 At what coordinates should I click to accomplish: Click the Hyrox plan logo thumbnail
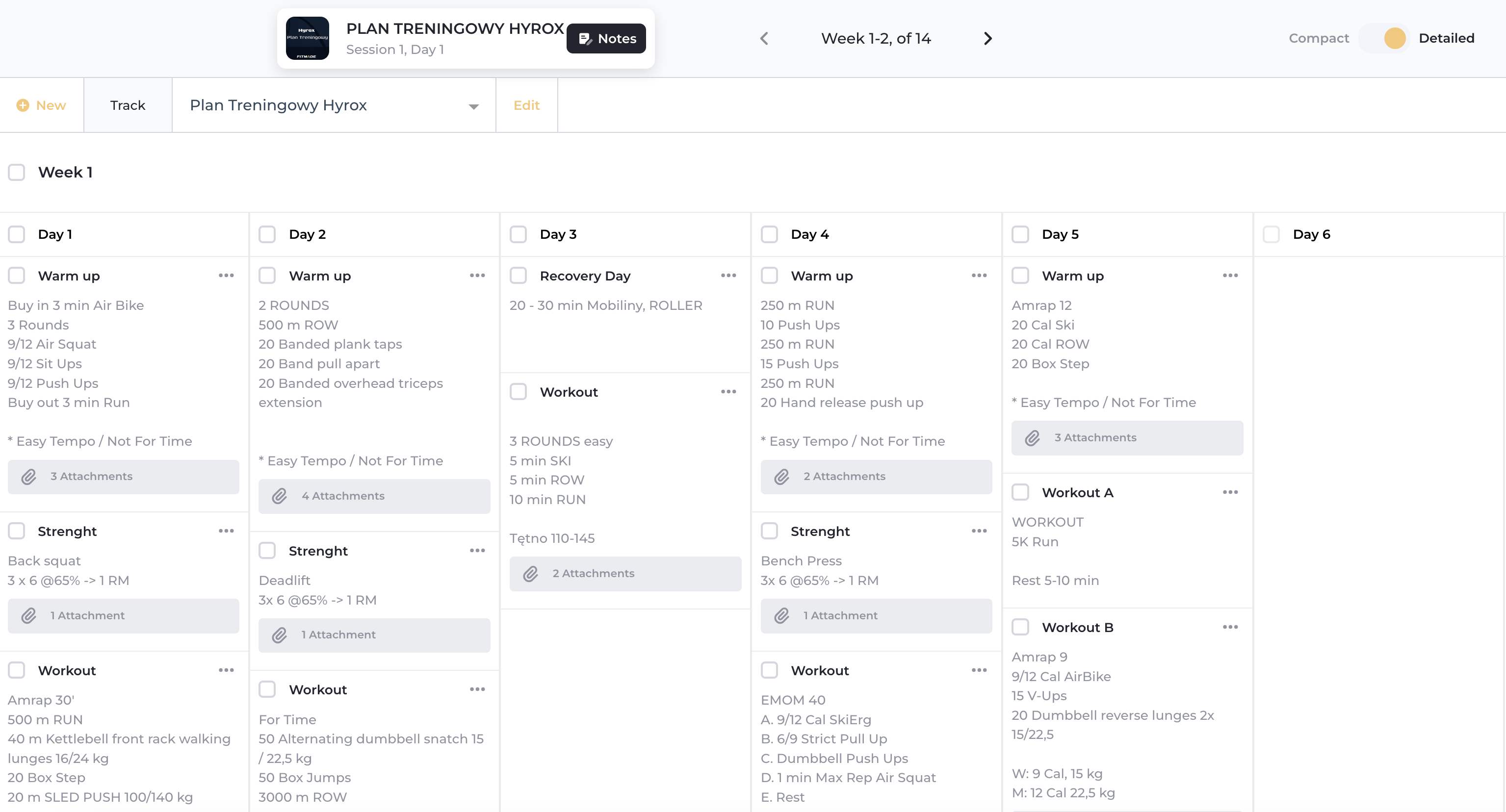click(x=307, y=39)
